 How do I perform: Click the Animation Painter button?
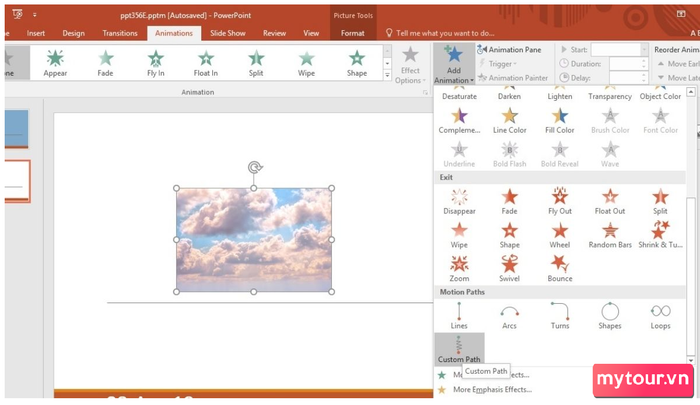click(512, 78)
